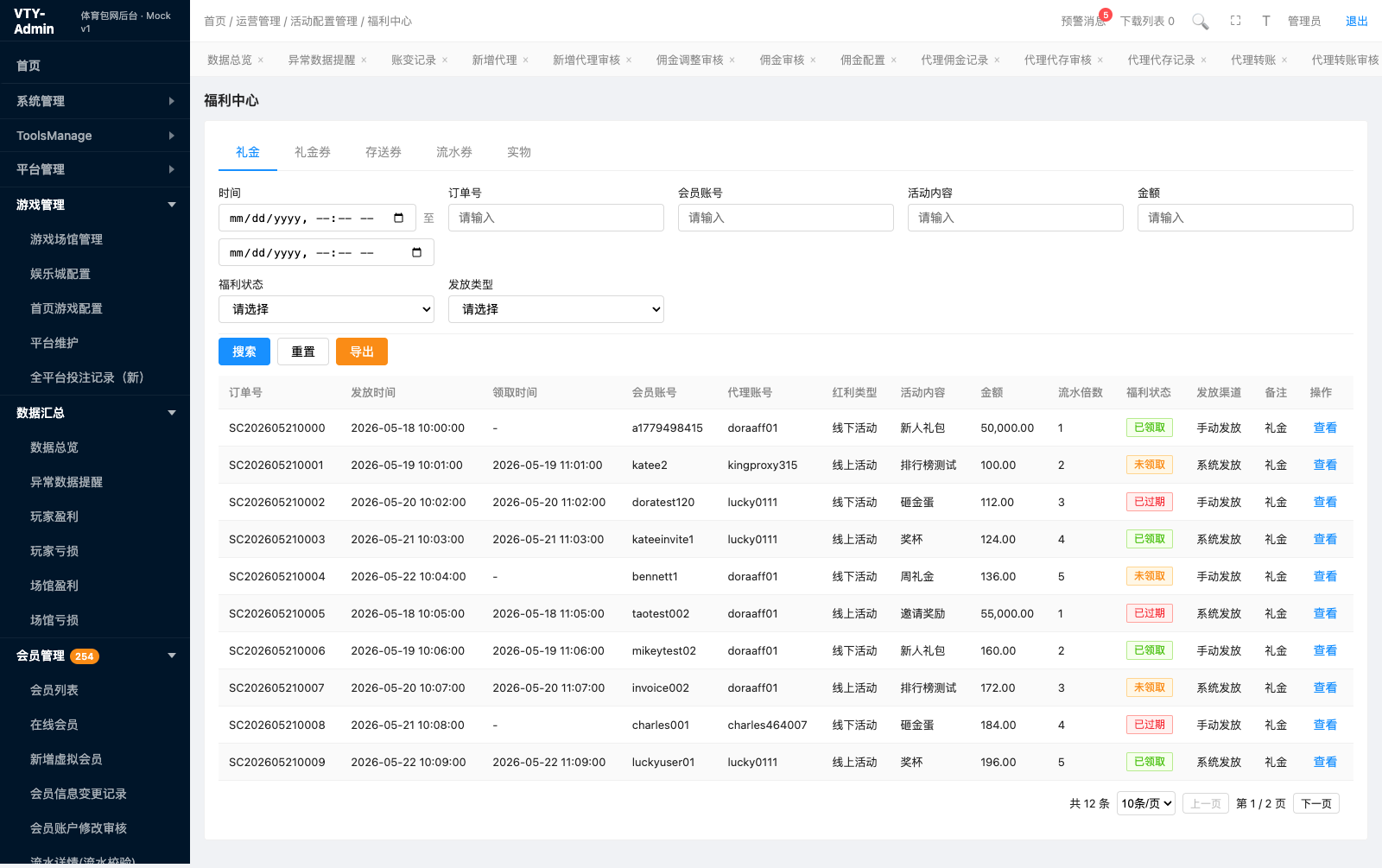Focus the 订单号 input field
The image size is (1382, 868).
tap(556, 218)
